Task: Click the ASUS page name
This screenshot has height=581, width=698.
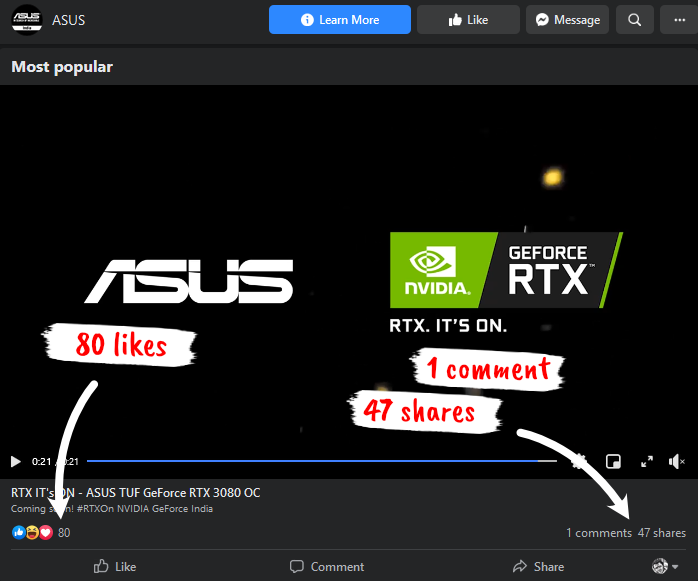Action: click(69, 20)
